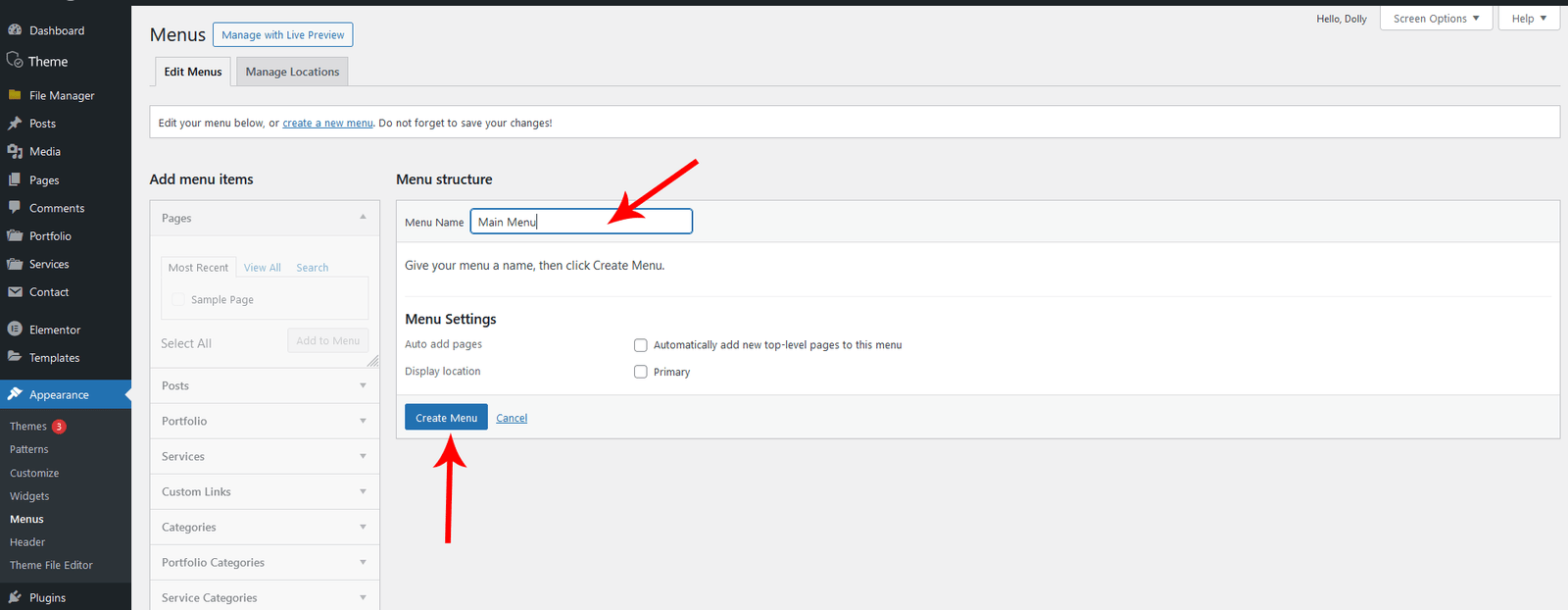Expand the Custom Links panel
The width and height of the screenshot is (1568, 610).
(x=264, y=491)
